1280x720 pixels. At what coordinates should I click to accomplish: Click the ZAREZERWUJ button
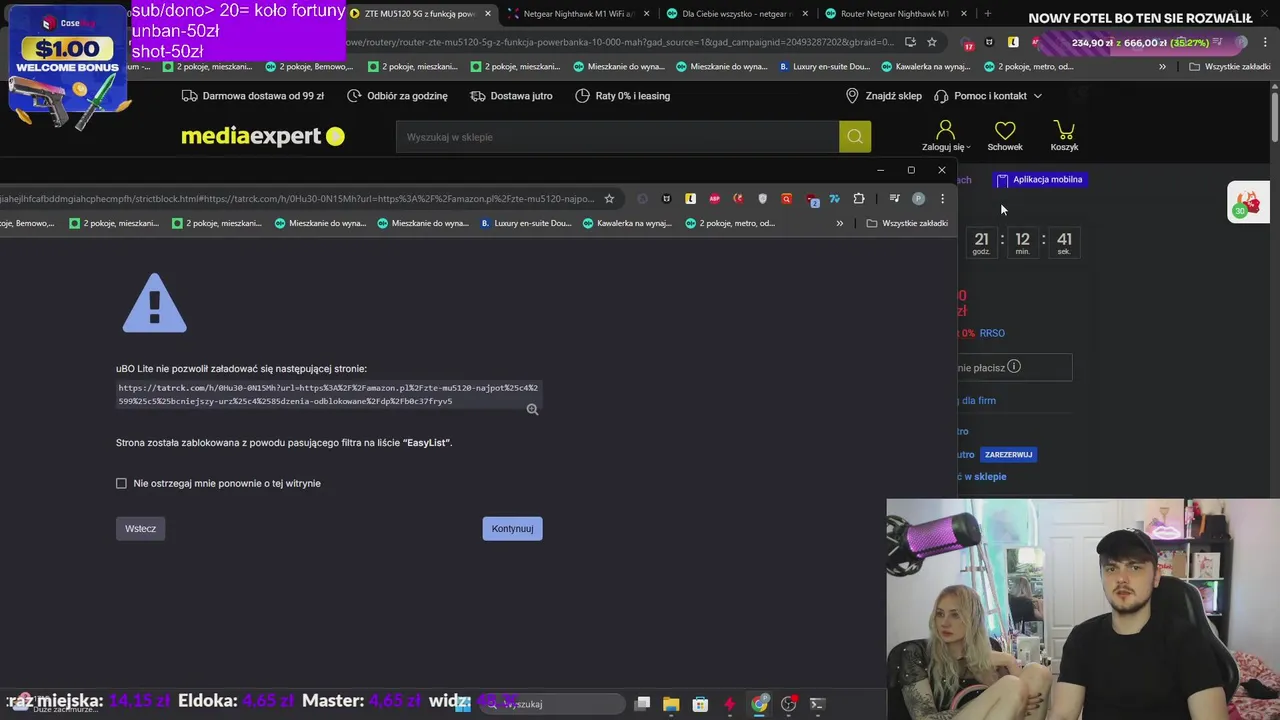(x=1008, y=455)
